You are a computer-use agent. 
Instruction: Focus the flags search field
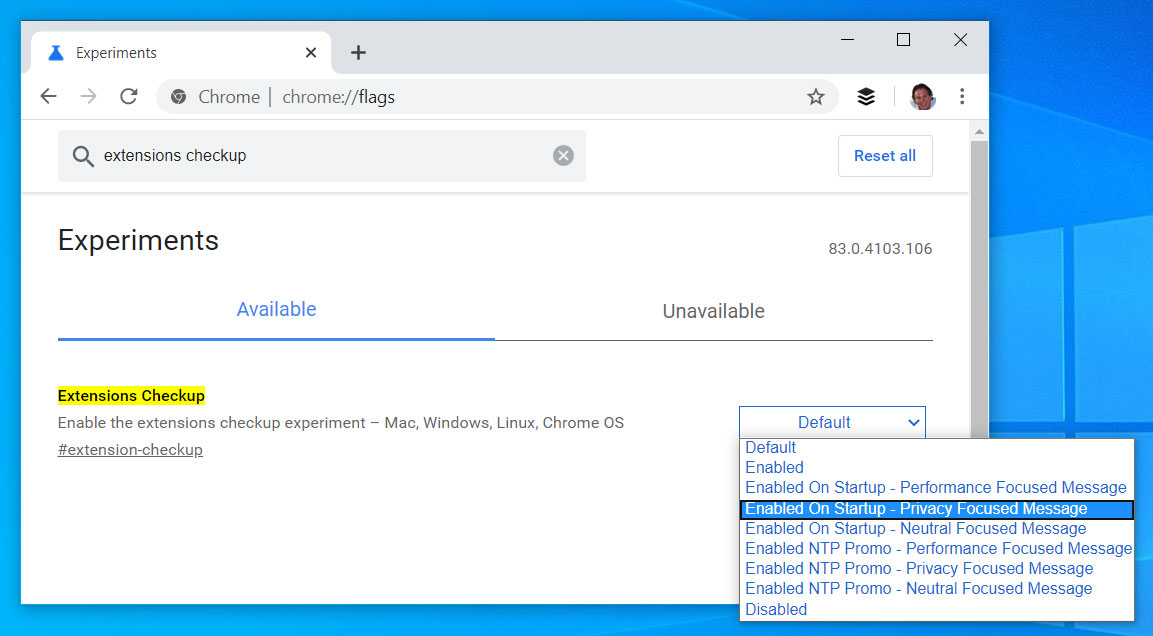tap(322, 156)
